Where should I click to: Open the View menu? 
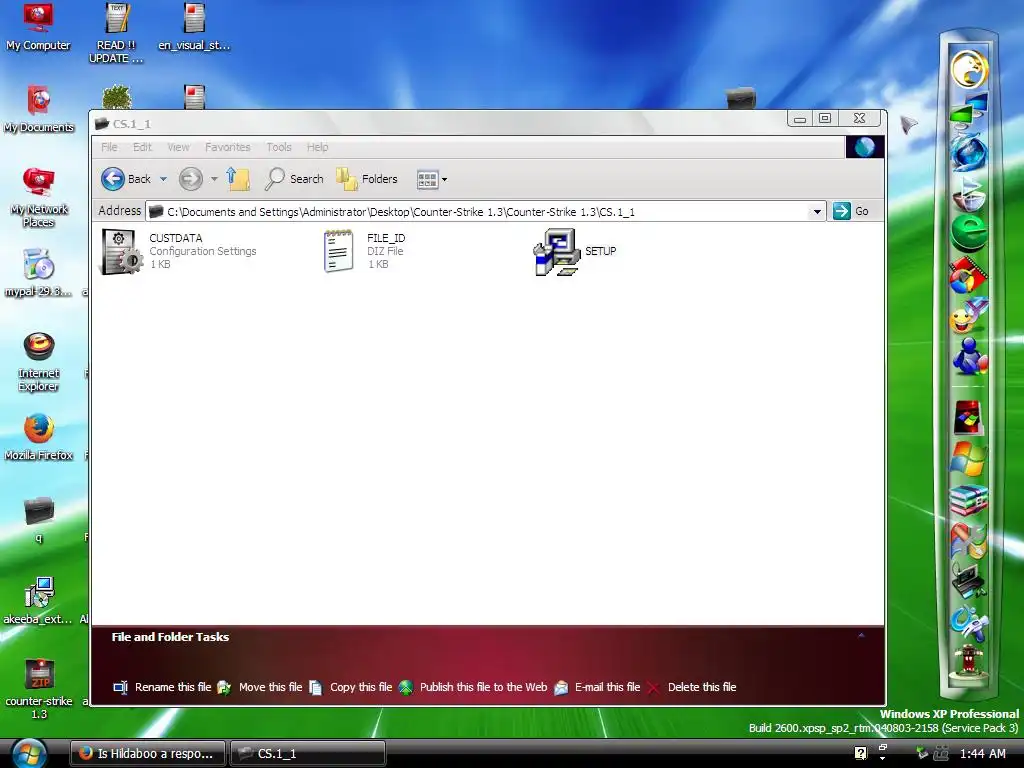[x=178, y=147]
